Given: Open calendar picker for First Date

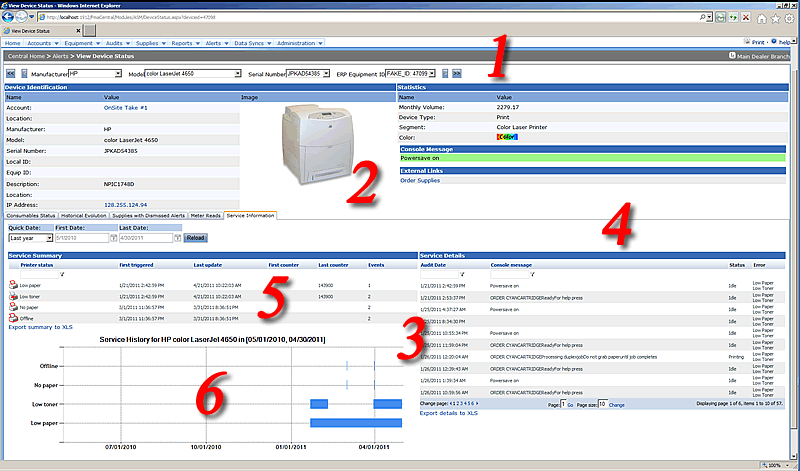Looking at the screenshot, I should click(114, 238).
